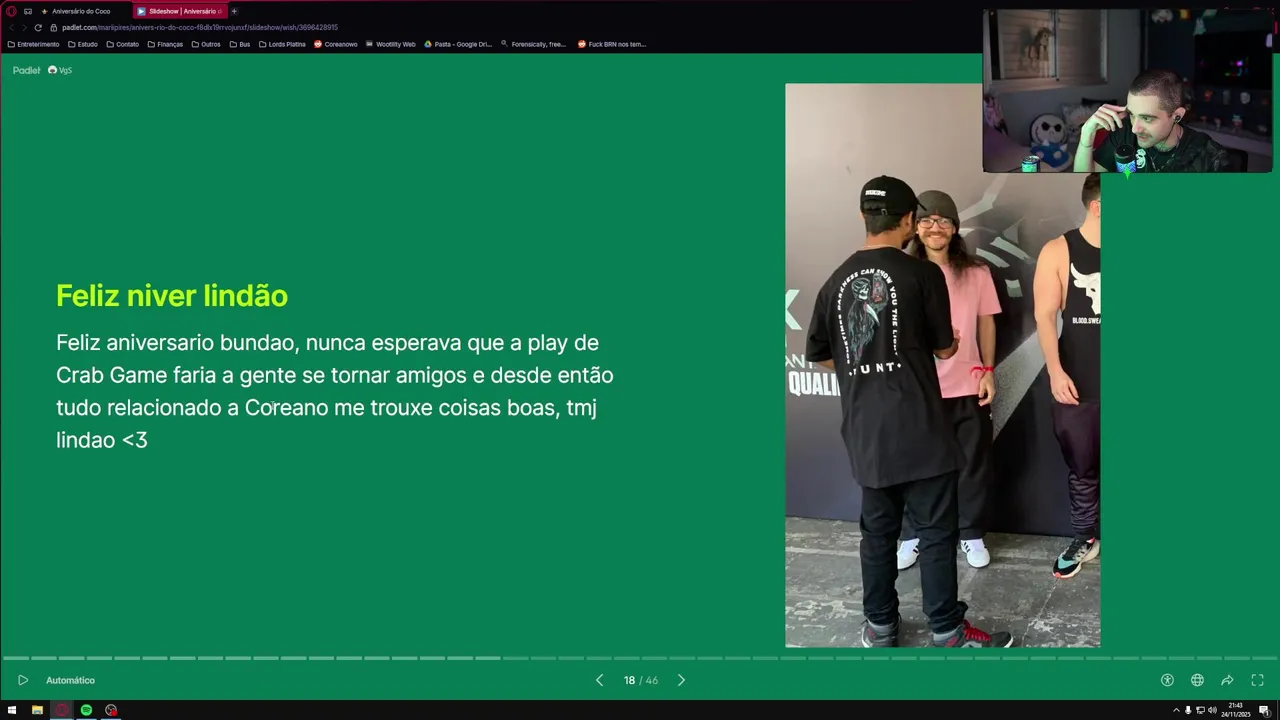This screenshot has height=720, width=1280.
Task: Open the Forensically bookmark
Action: pyautogui.click(x=533, y=44)
